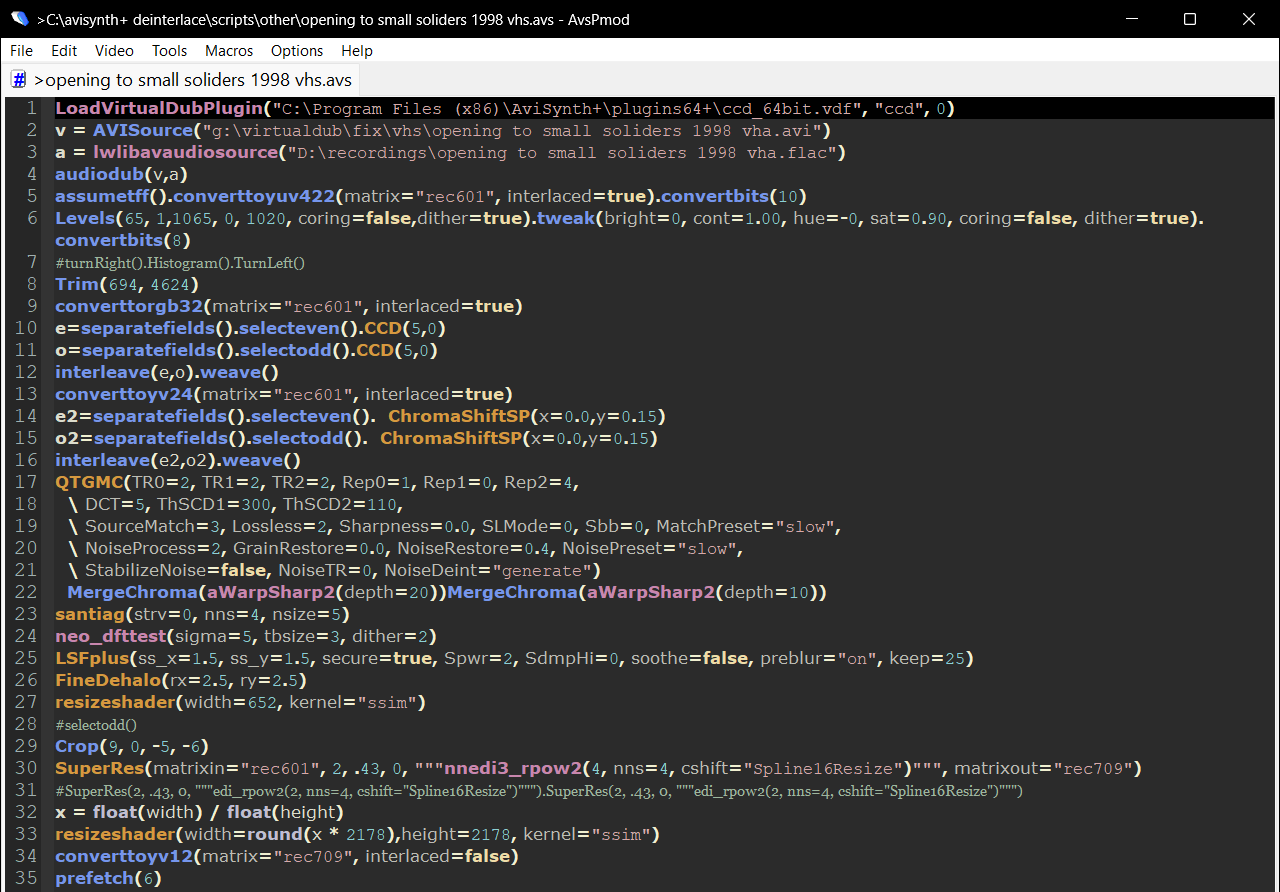Click line number 17 in the gutter

click(x=27, y=482)
